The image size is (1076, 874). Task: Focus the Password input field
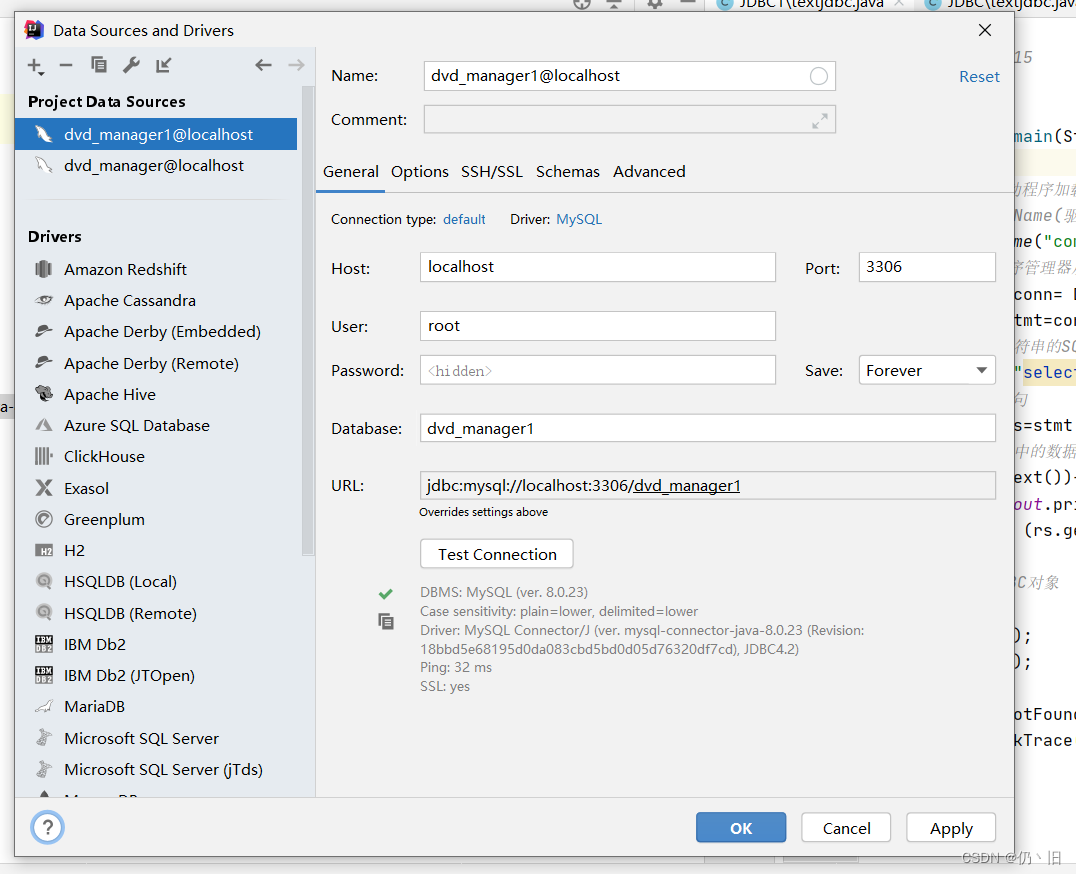pyautogui.click(x=598, y=370)
